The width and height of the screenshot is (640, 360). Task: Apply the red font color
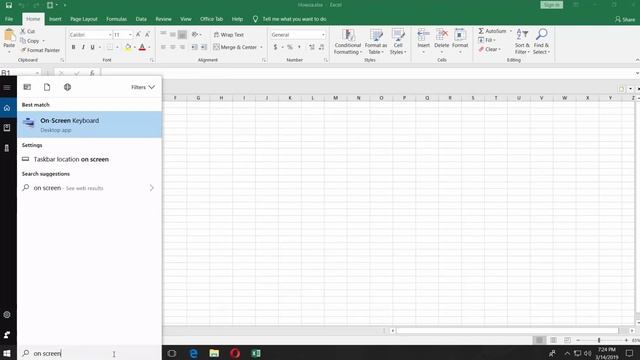[x=142, y=47]
